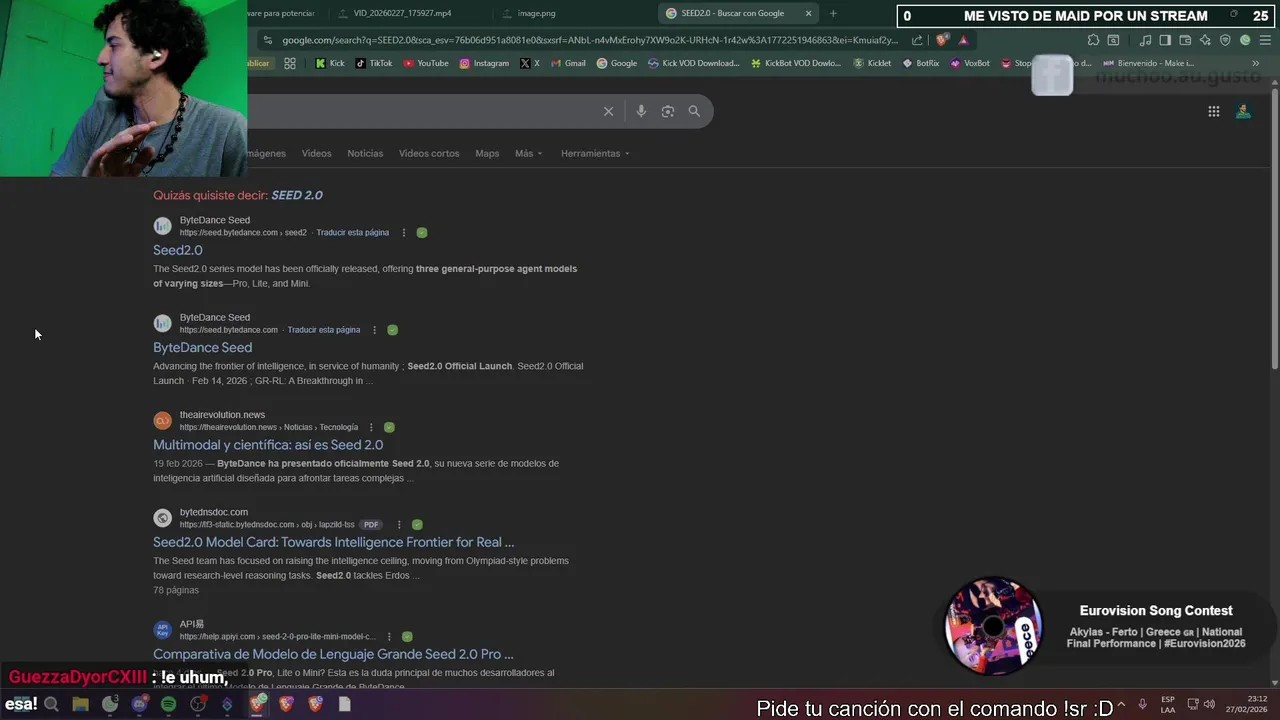The width and height of the screenshot is (1280, 720).
Task: Share this page via address bar icon
Action: (917, 40)
